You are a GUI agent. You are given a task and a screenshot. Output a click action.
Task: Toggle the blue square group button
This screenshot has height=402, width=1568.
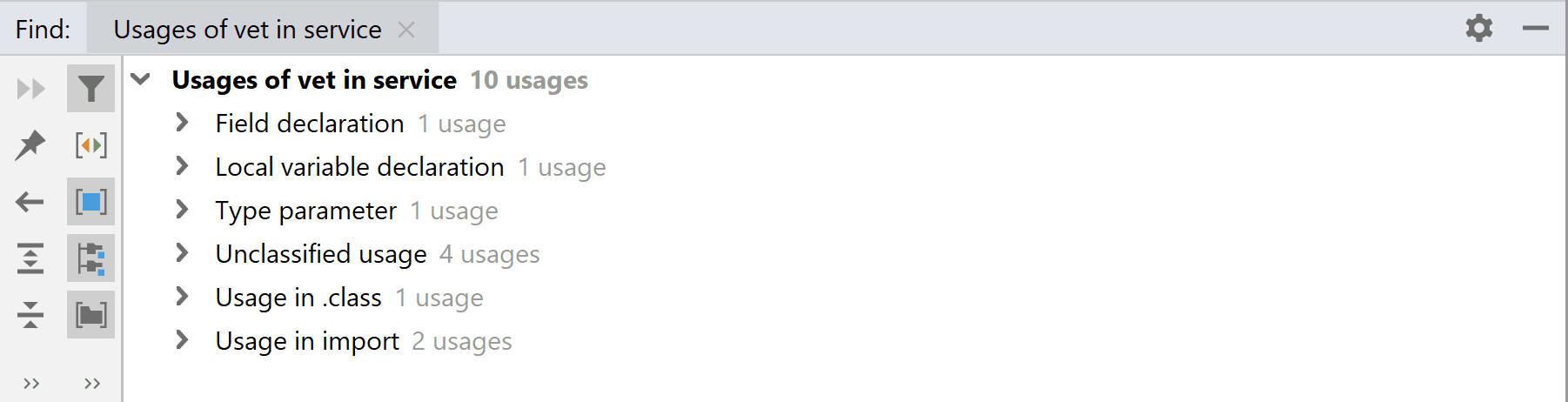90,203
